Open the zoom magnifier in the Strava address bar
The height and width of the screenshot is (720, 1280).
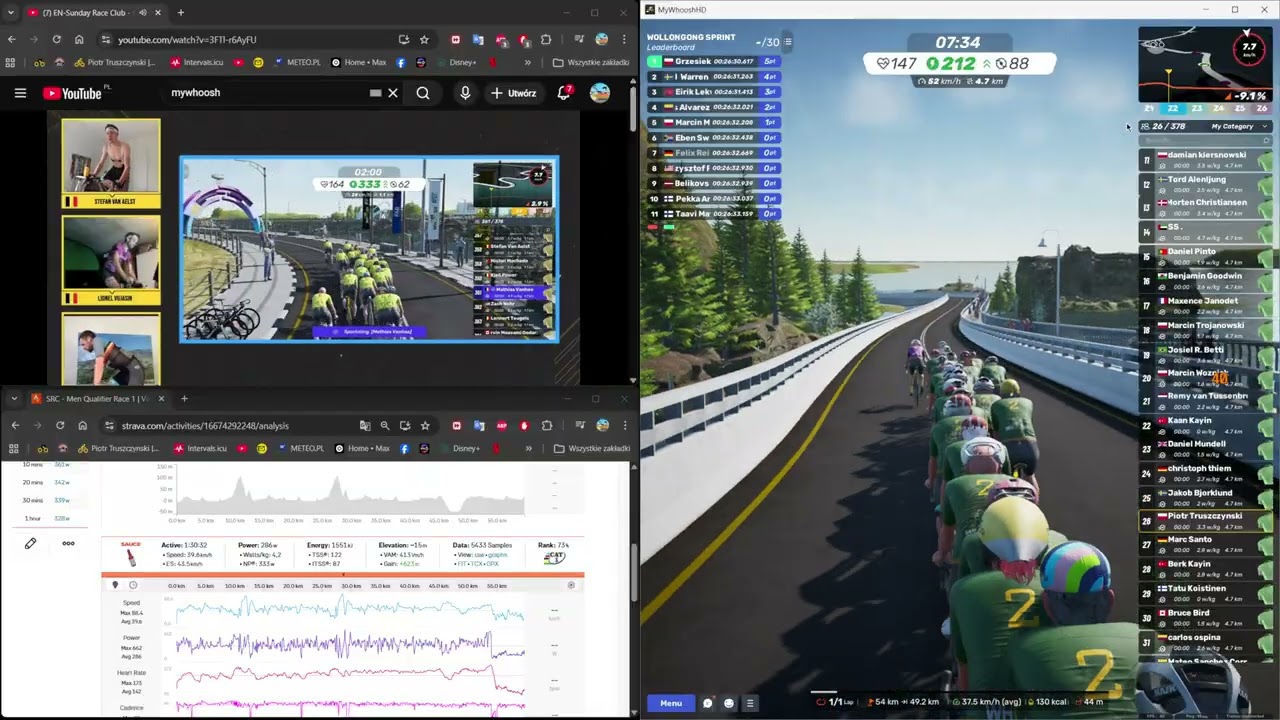point(385,426)
